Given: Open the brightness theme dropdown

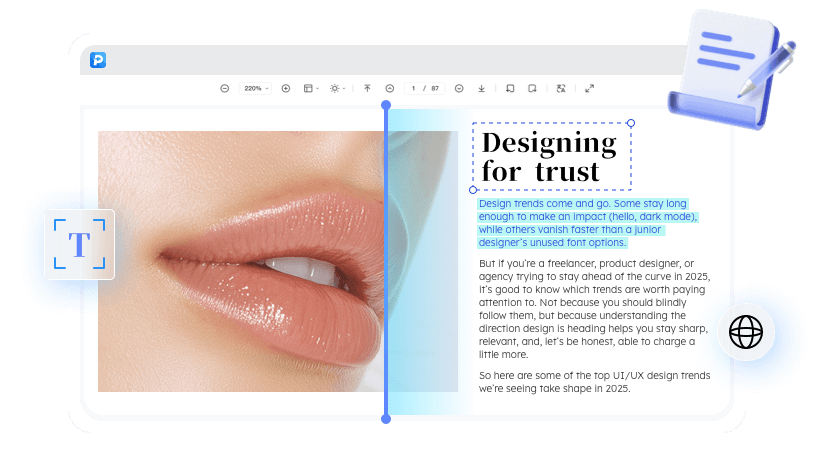Looking at the screenshot, I should tap(338, 88).
